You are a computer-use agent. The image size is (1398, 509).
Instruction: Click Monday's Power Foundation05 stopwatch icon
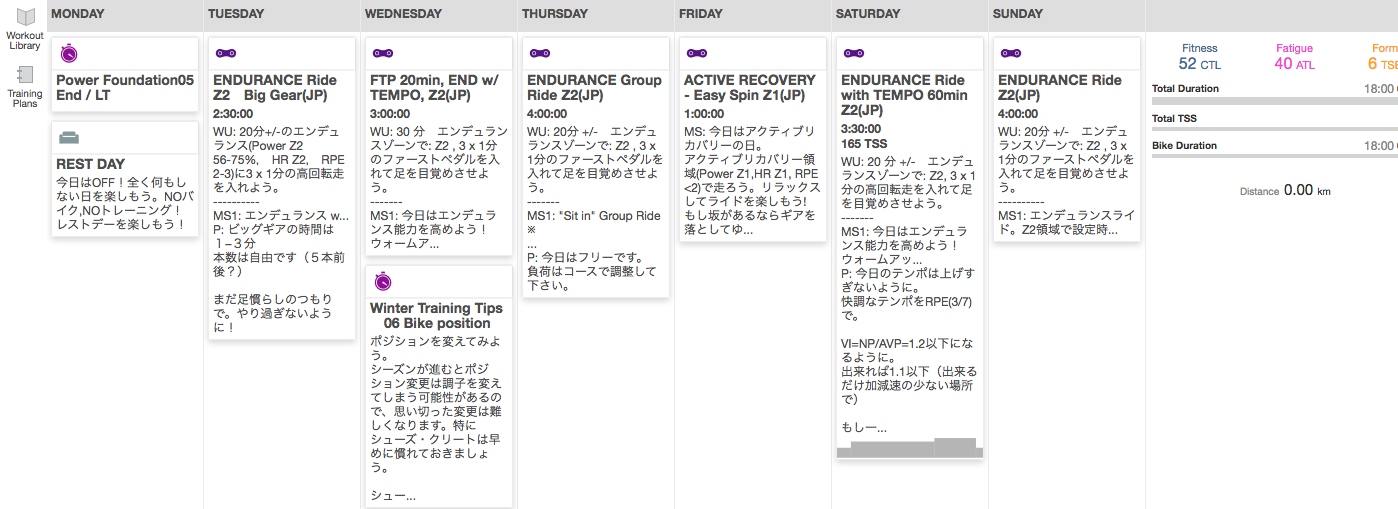(68, 53)
